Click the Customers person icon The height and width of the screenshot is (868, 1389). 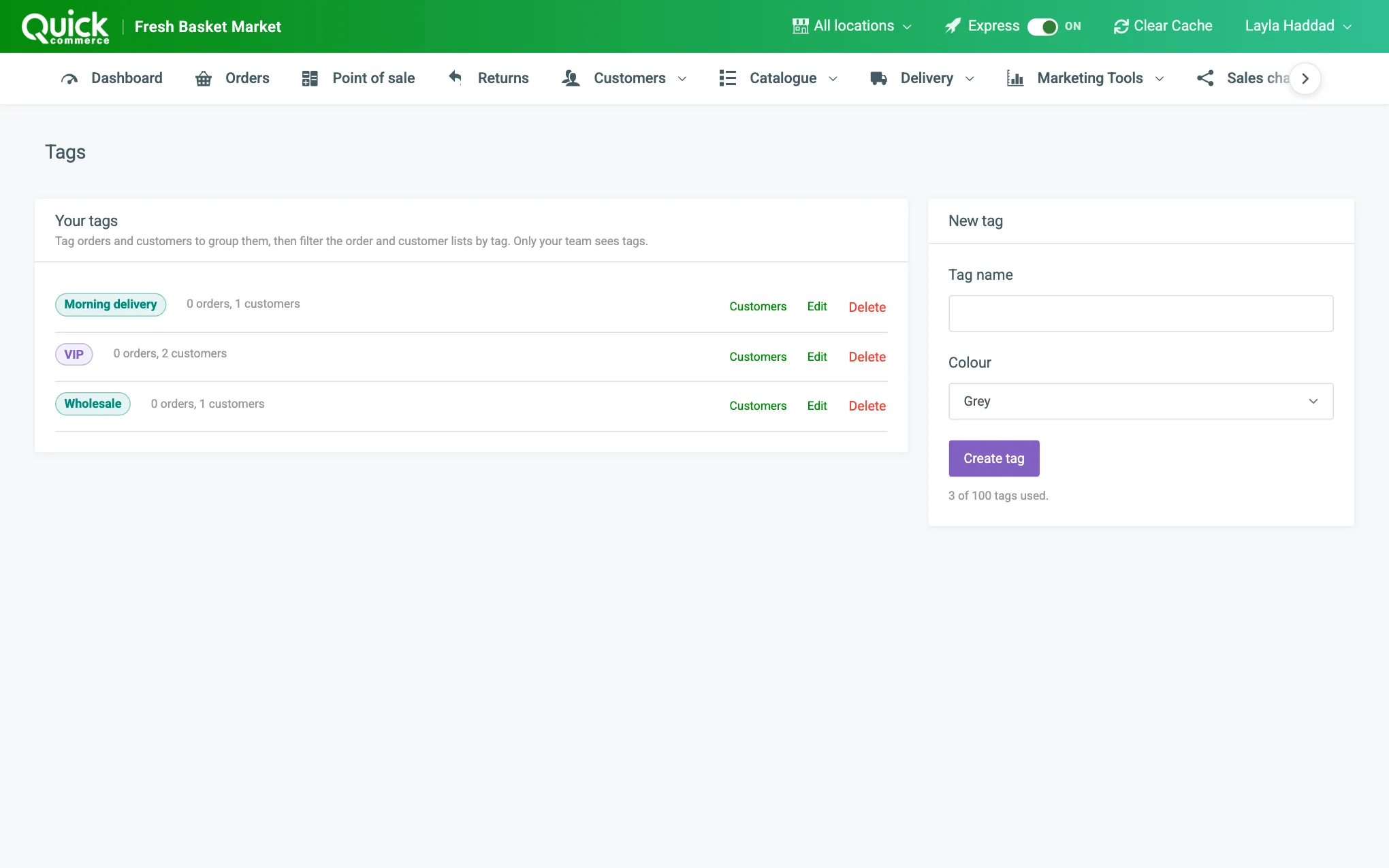point(571,78)
